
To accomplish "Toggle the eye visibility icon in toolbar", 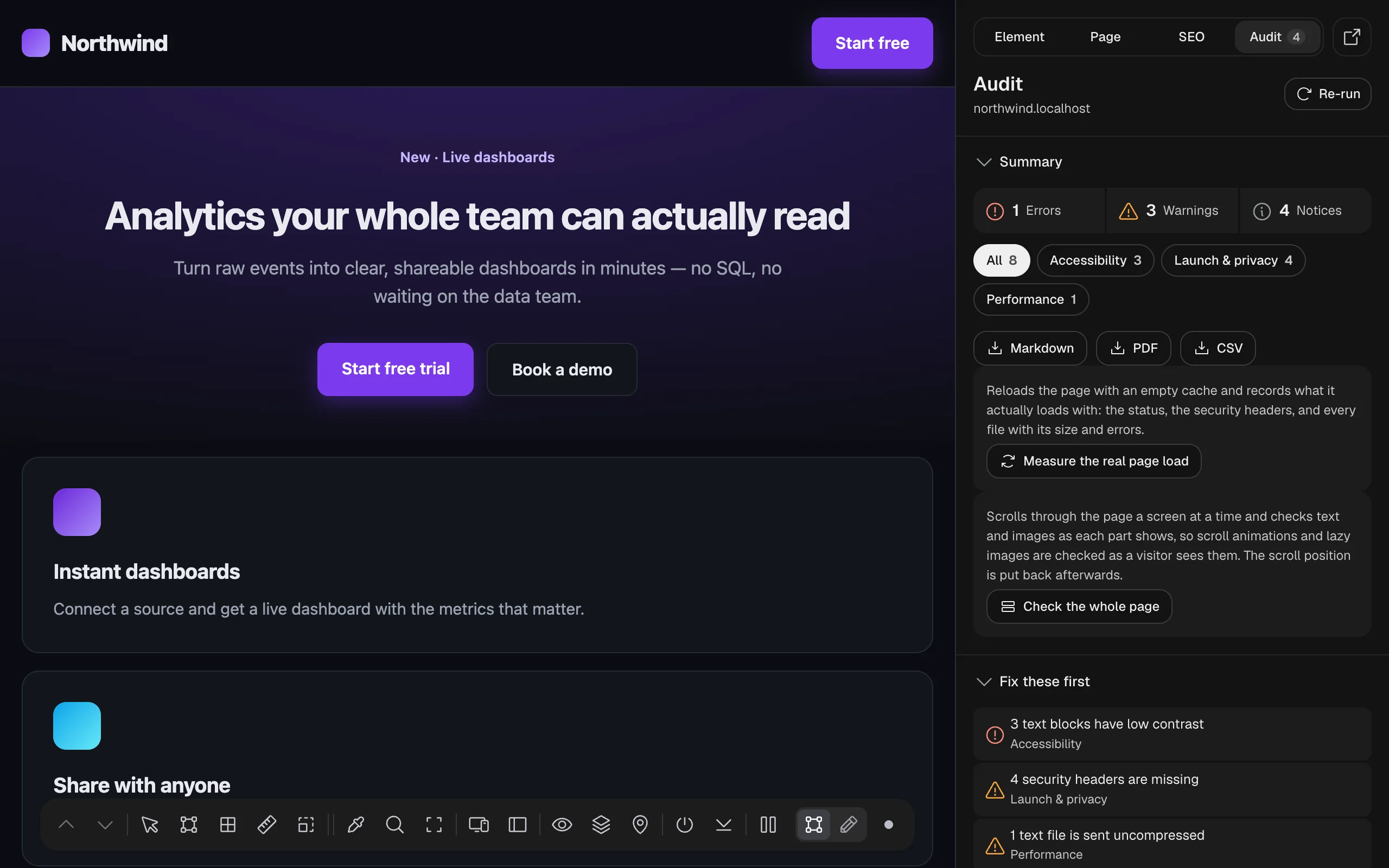I will [562, 825].
